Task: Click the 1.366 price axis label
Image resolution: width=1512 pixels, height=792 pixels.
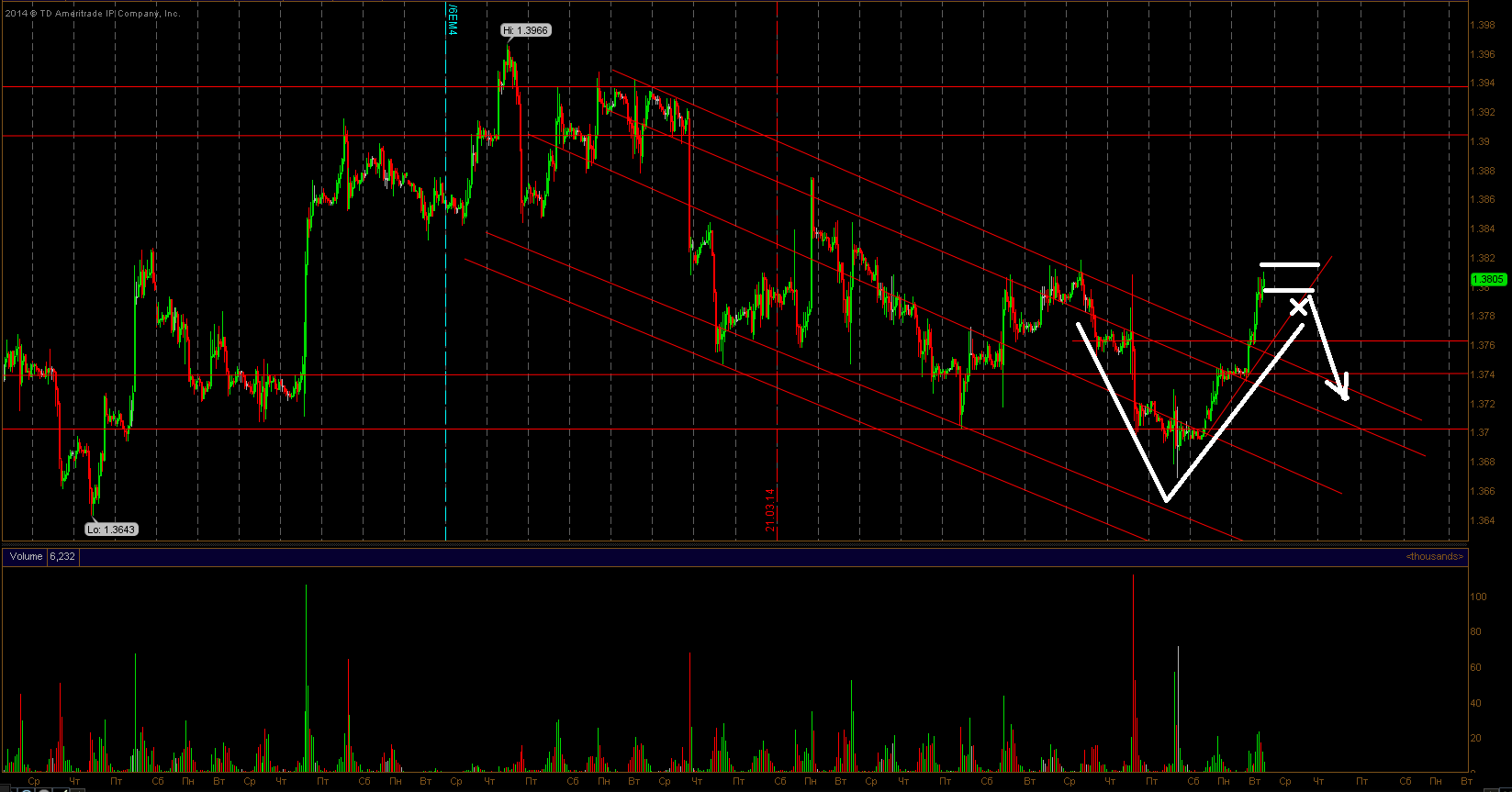Action: (x=1484, y=491)
